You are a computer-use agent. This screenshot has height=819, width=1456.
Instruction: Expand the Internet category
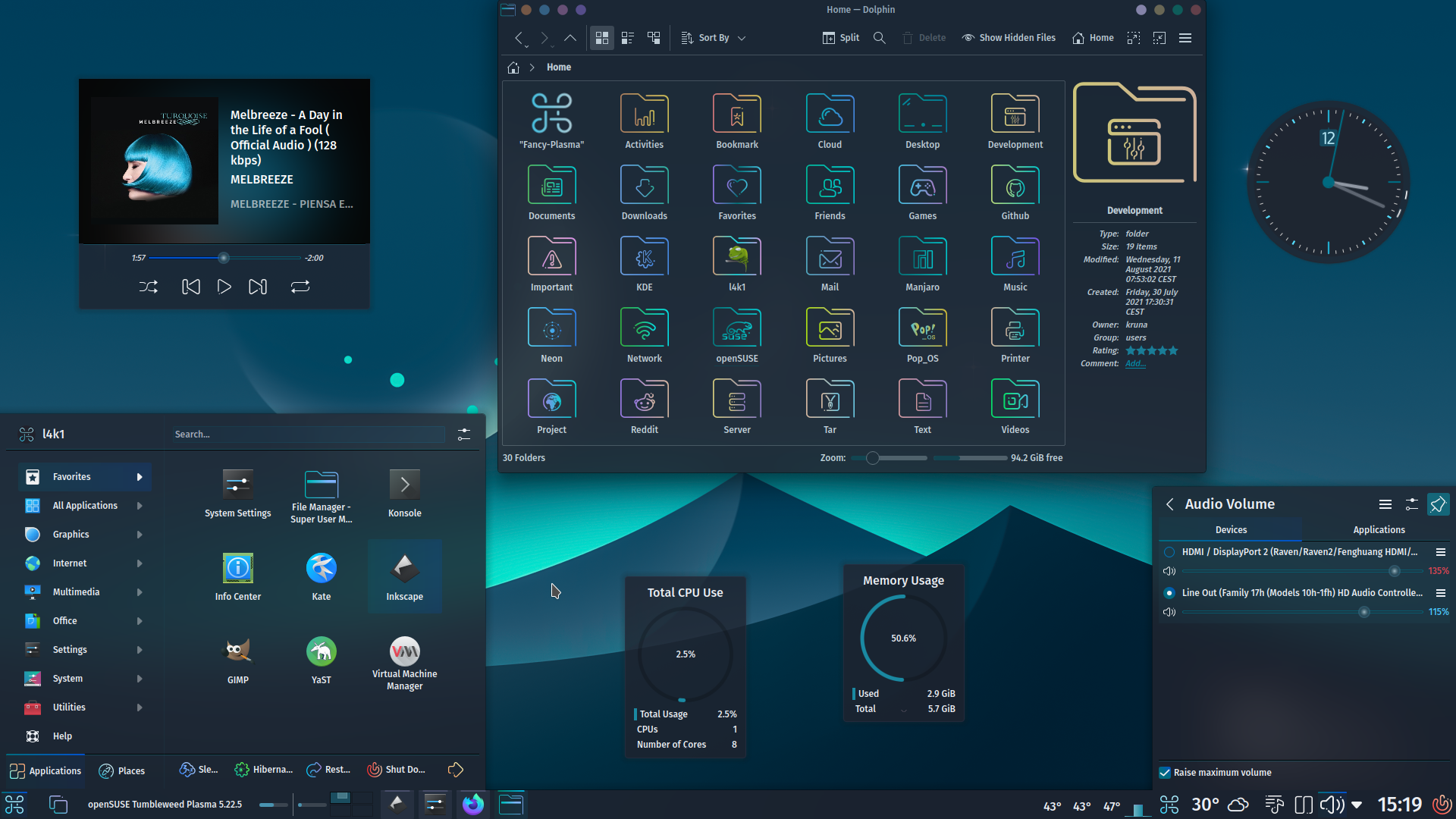tap(84, 563)
